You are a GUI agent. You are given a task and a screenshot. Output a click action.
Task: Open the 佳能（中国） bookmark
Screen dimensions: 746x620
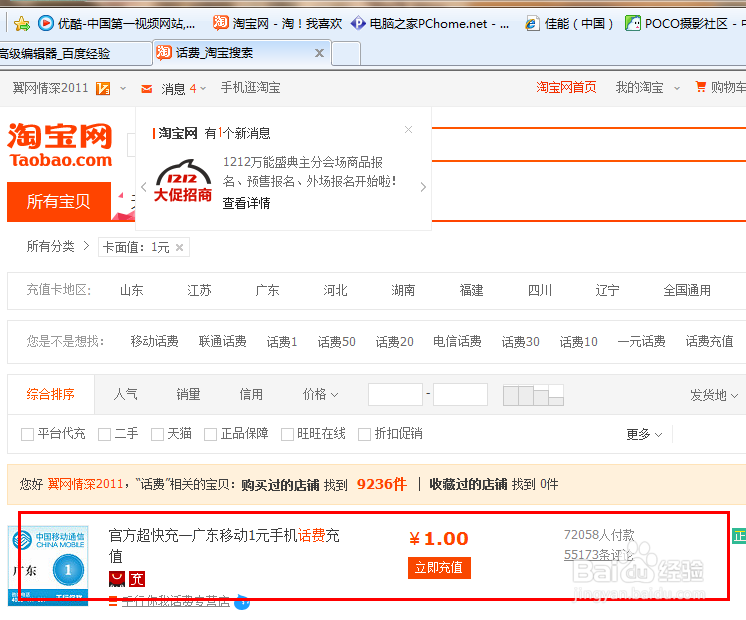coord(569,23)
